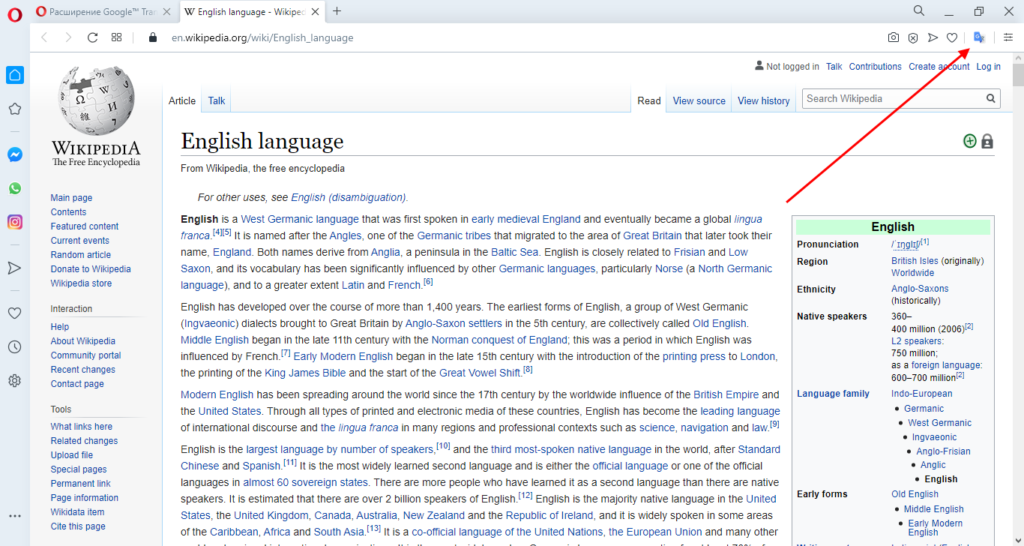Reload the current page
1024x546 pixels.
pyautogui.click(x=92, y=38)
